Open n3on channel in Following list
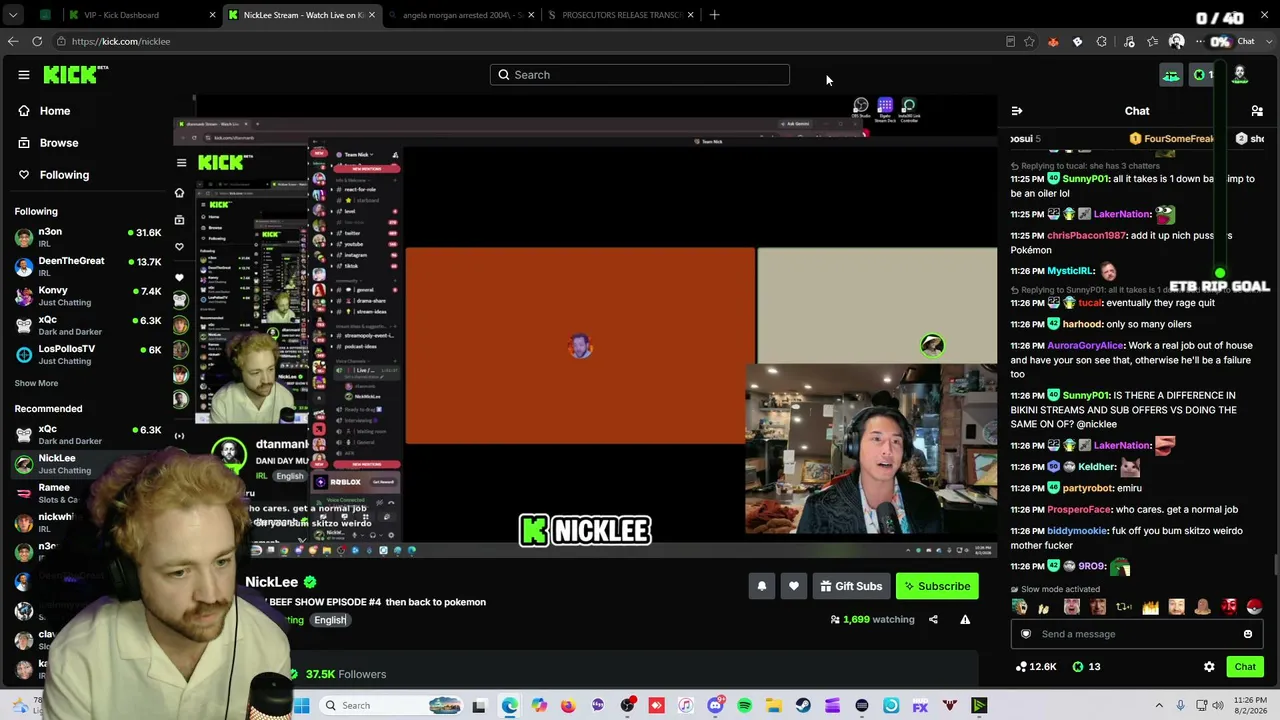Image resolution: width=1280 pixels, height=720 pixels. click(88, 237)
